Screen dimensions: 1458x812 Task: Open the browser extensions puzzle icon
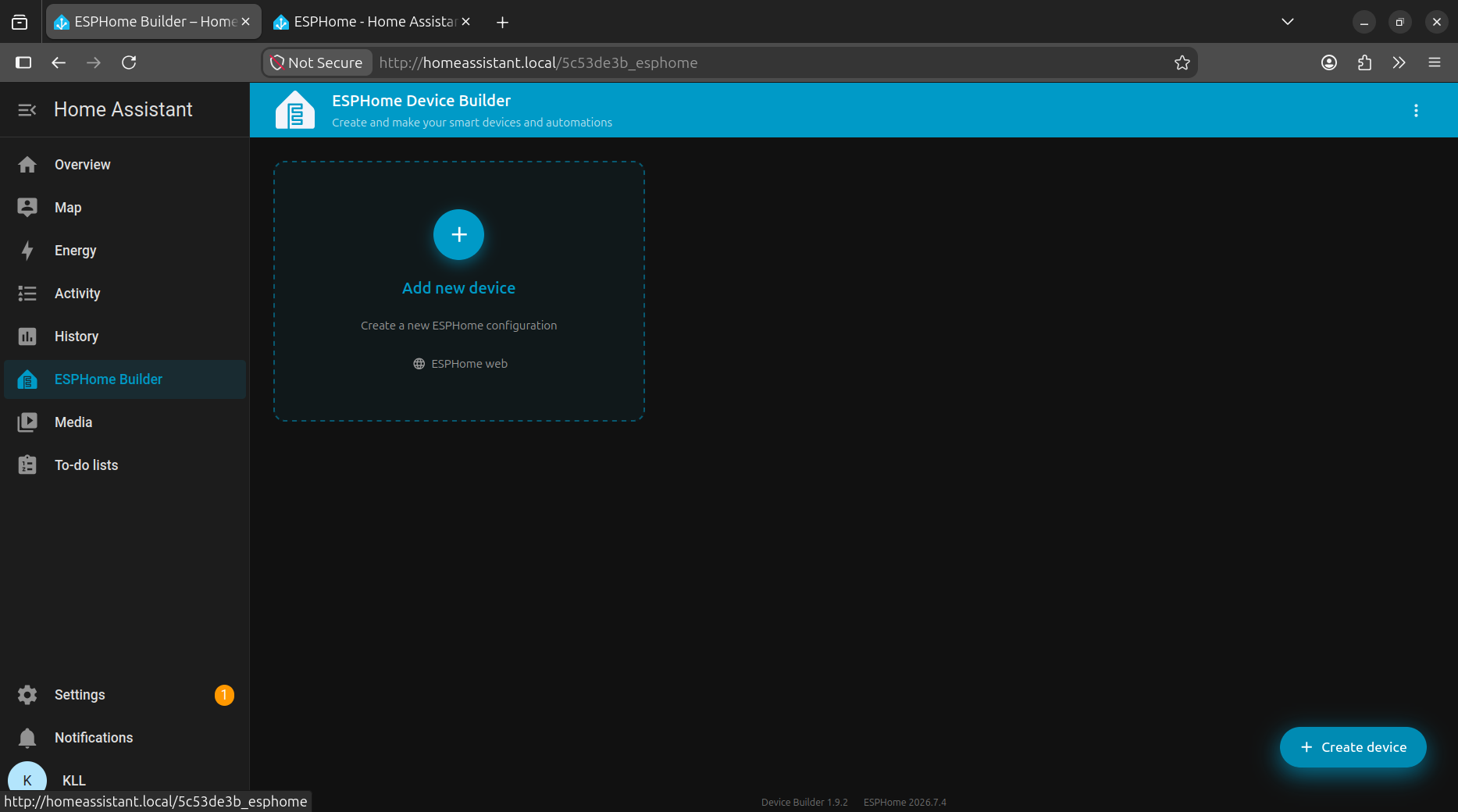click(x=1364, y=62)
